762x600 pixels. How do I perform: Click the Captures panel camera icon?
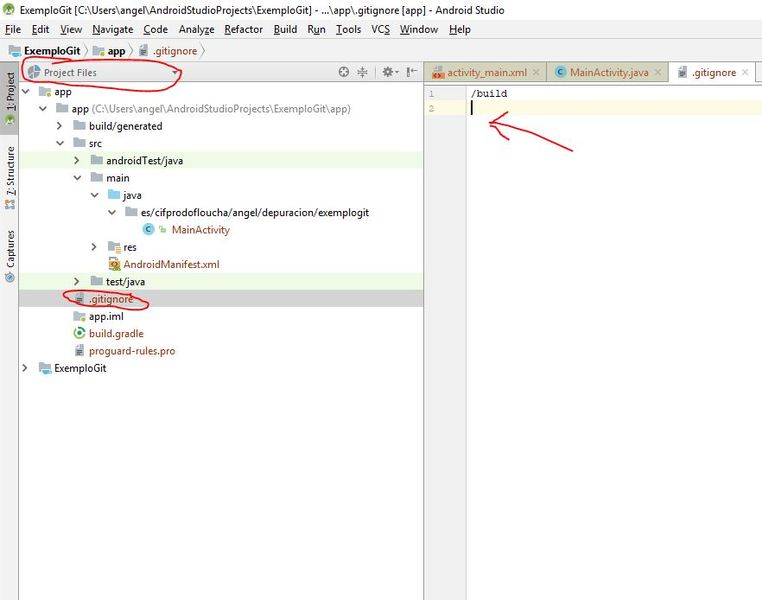point(10,277)
